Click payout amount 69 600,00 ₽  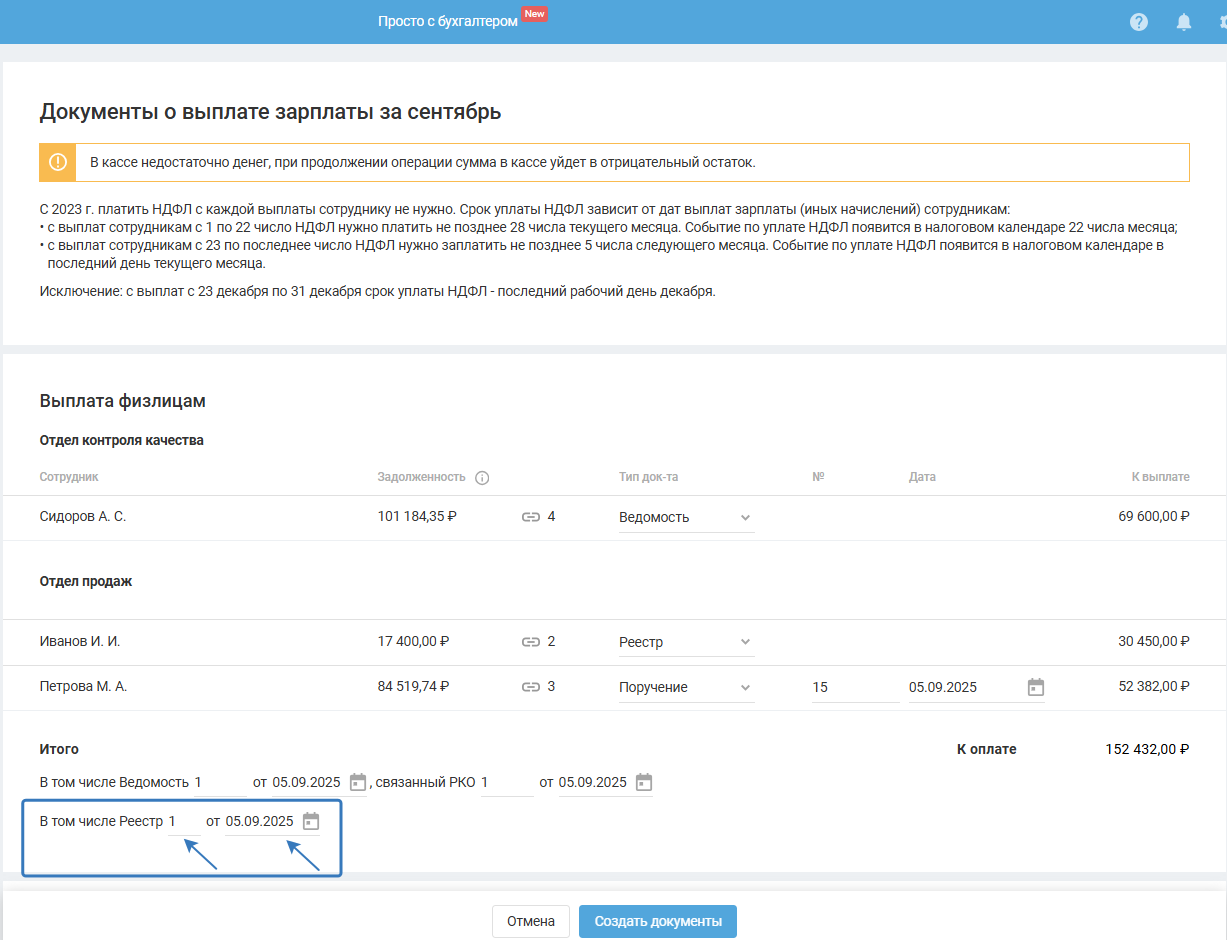point(1154,517)
